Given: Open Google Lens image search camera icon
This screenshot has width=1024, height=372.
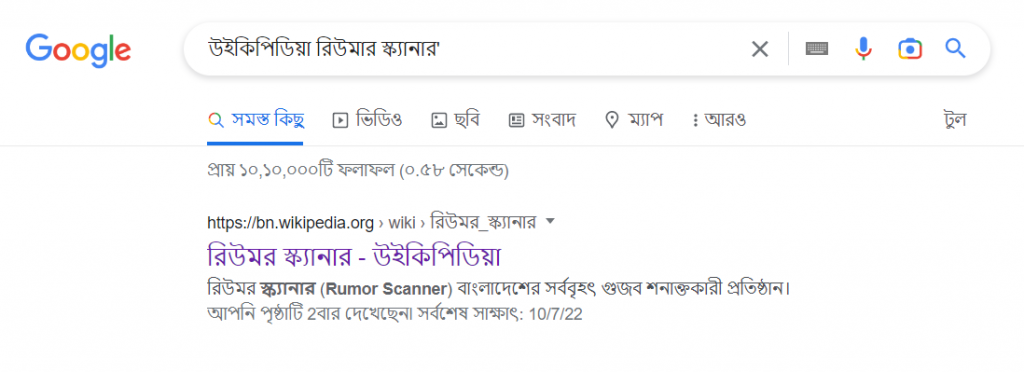Looking at the screenshot, I should pos(910,49).
